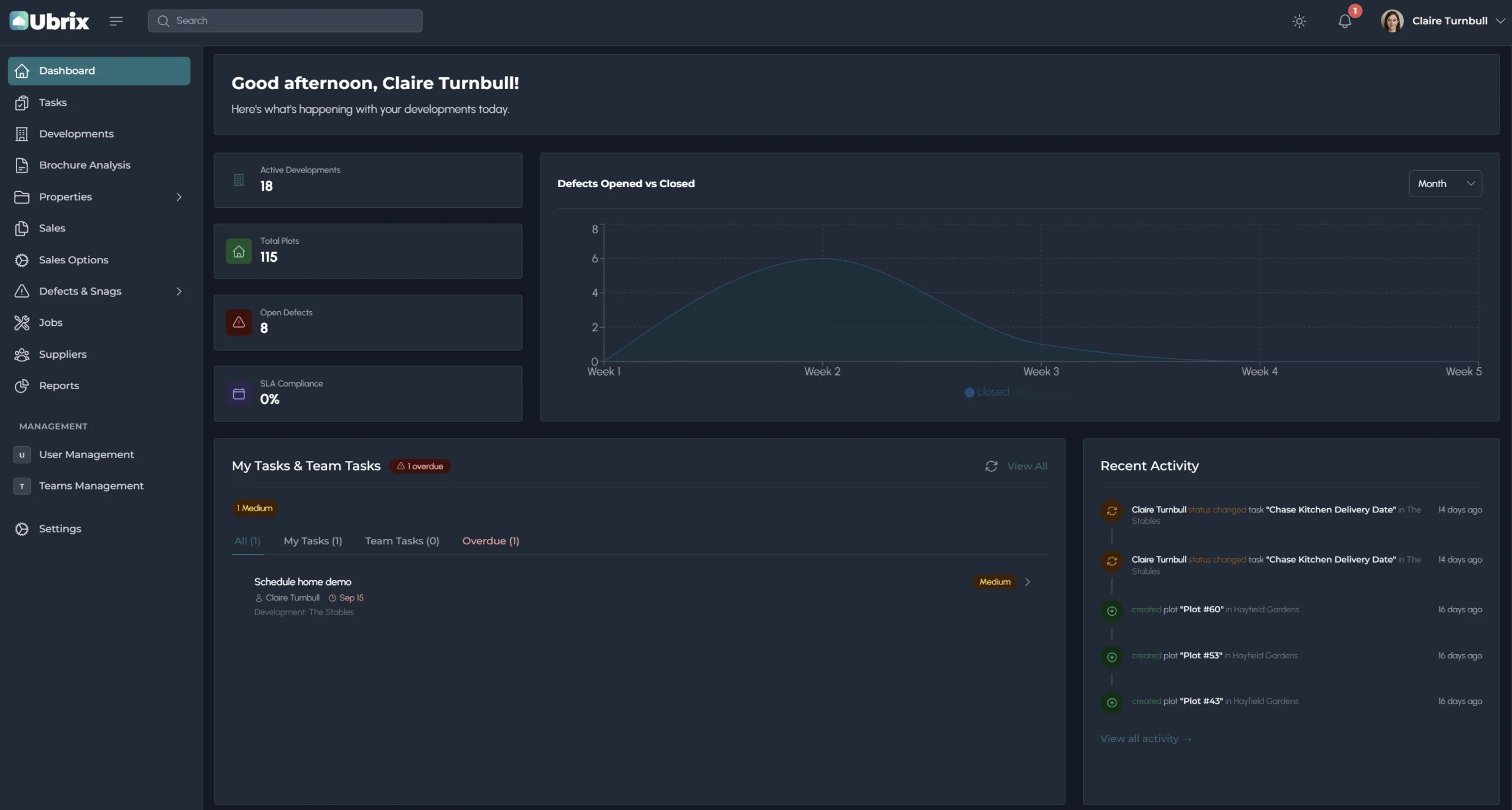Click View All tasks link
The width and height of the screenshot is (1512, 810).
pos(1027,466)
